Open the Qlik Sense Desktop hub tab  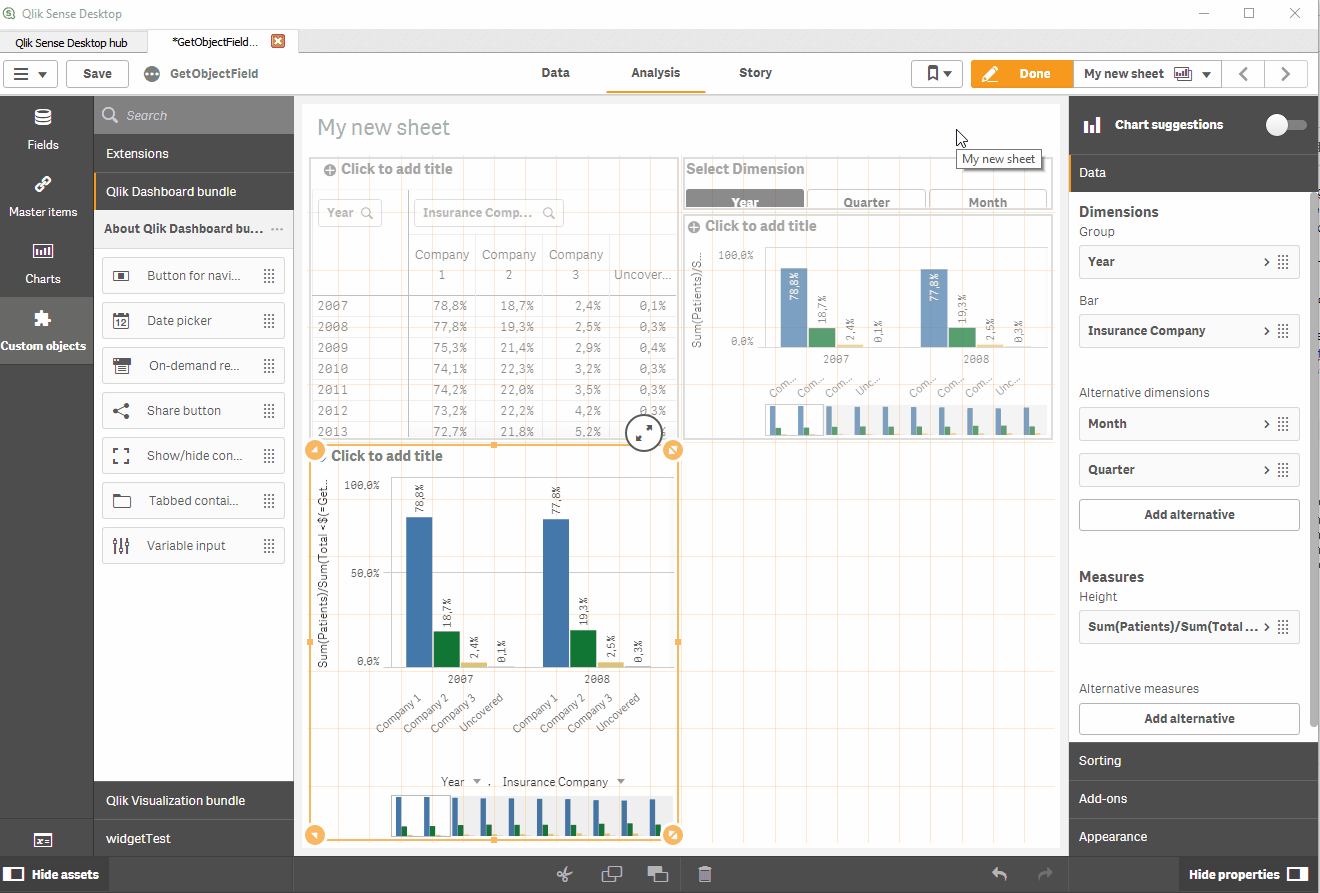pos(72,43)
